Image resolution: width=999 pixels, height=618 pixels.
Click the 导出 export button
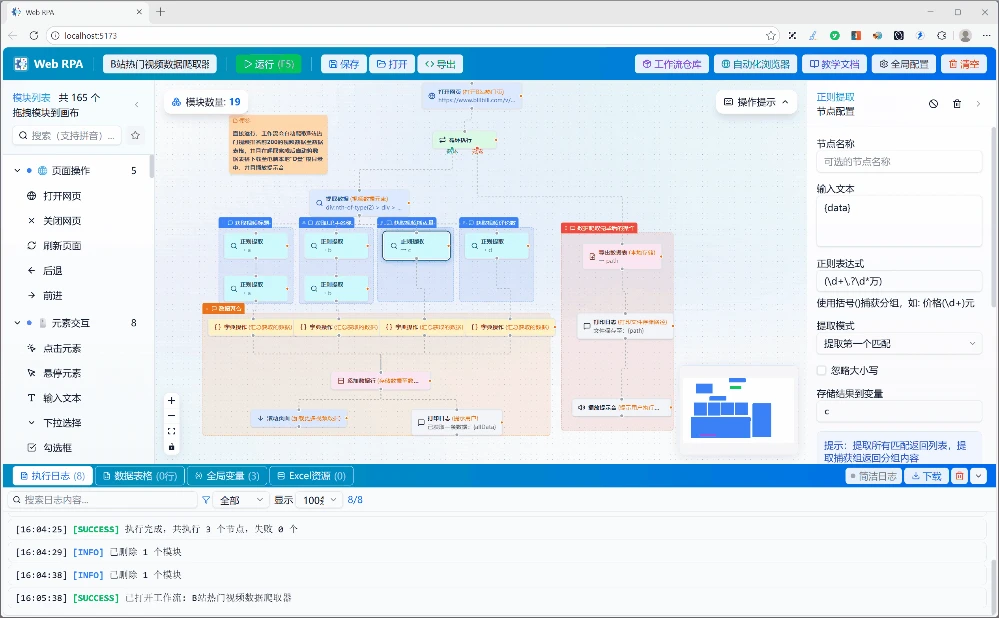coord(440,64)
